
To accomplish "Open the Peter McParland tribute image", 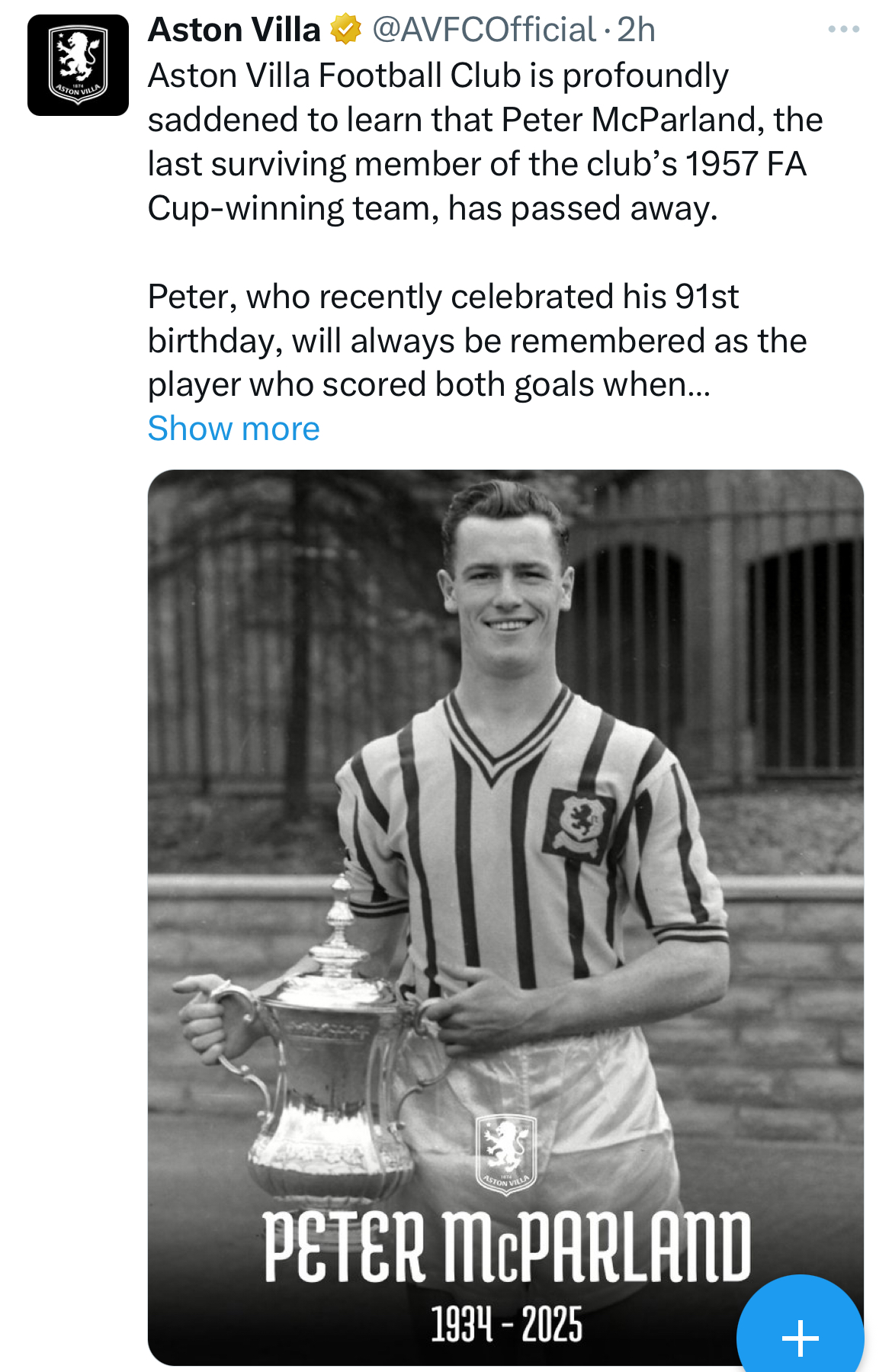I will coord(505,917).
